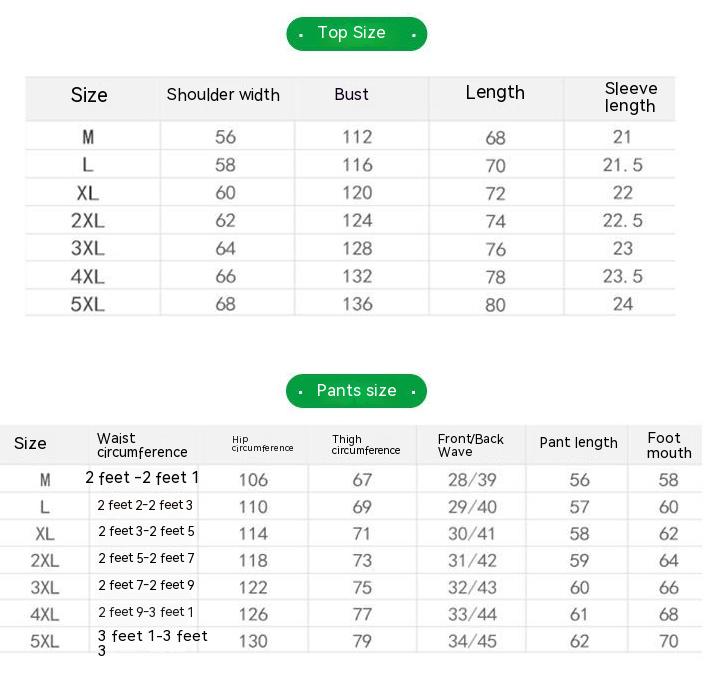Select sleeve length value 22.5
The image size is (711, 673).
click(623, 221)
